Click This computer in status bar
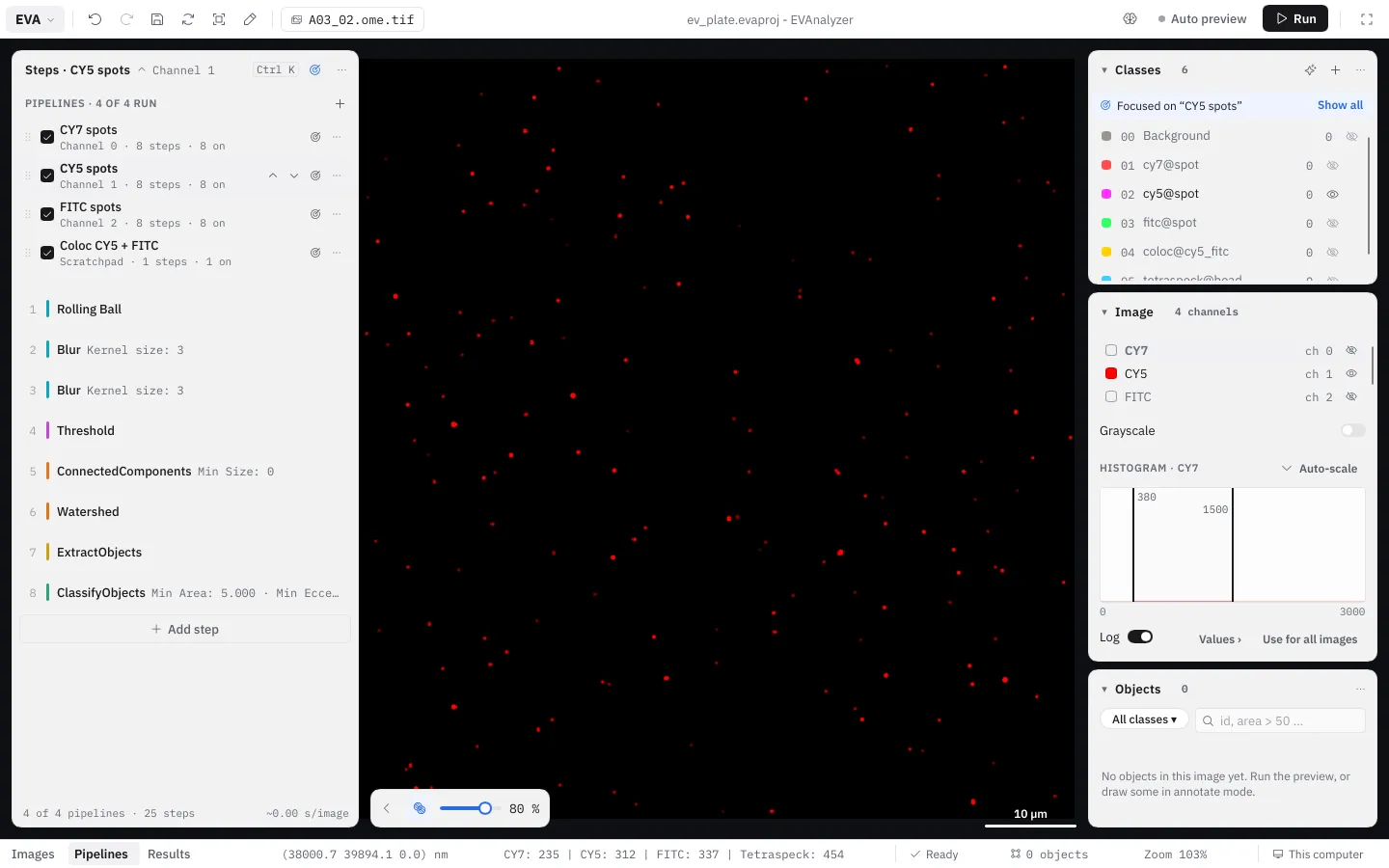This screenshot has width=1389, height=868. pyautogui.click(x=1318, y=854)
